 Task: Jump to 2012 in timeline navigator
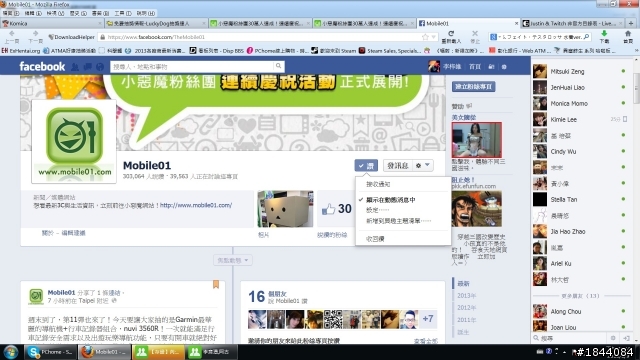tap(467, 308)
